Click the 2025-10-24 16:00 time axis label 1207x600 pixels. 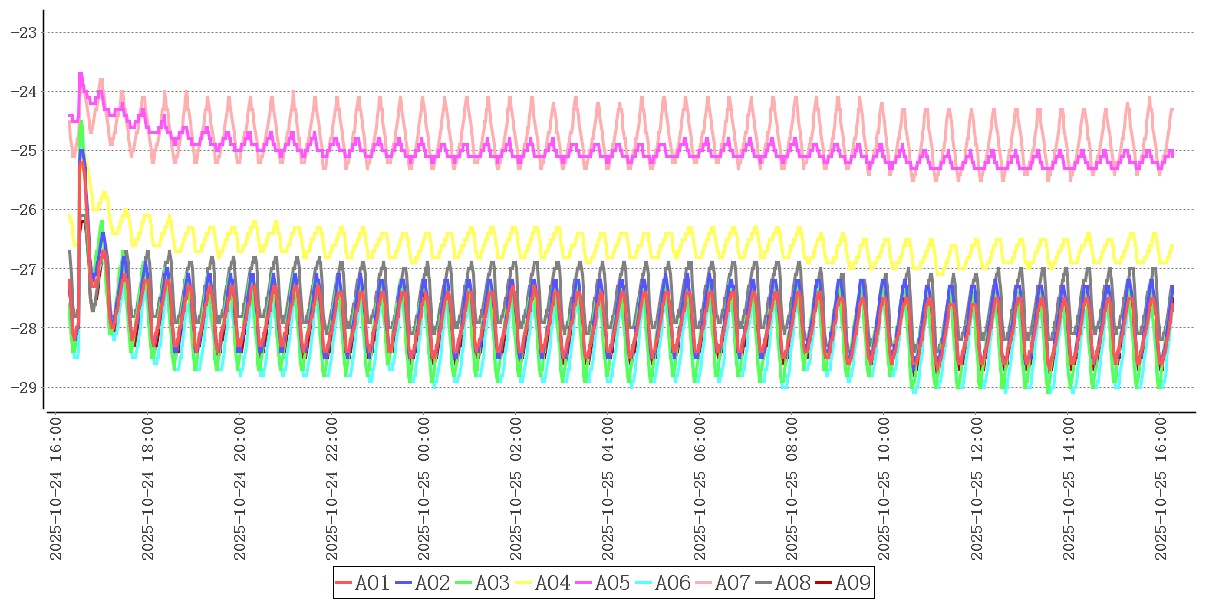pyautogui.click(x=56, y=490)
